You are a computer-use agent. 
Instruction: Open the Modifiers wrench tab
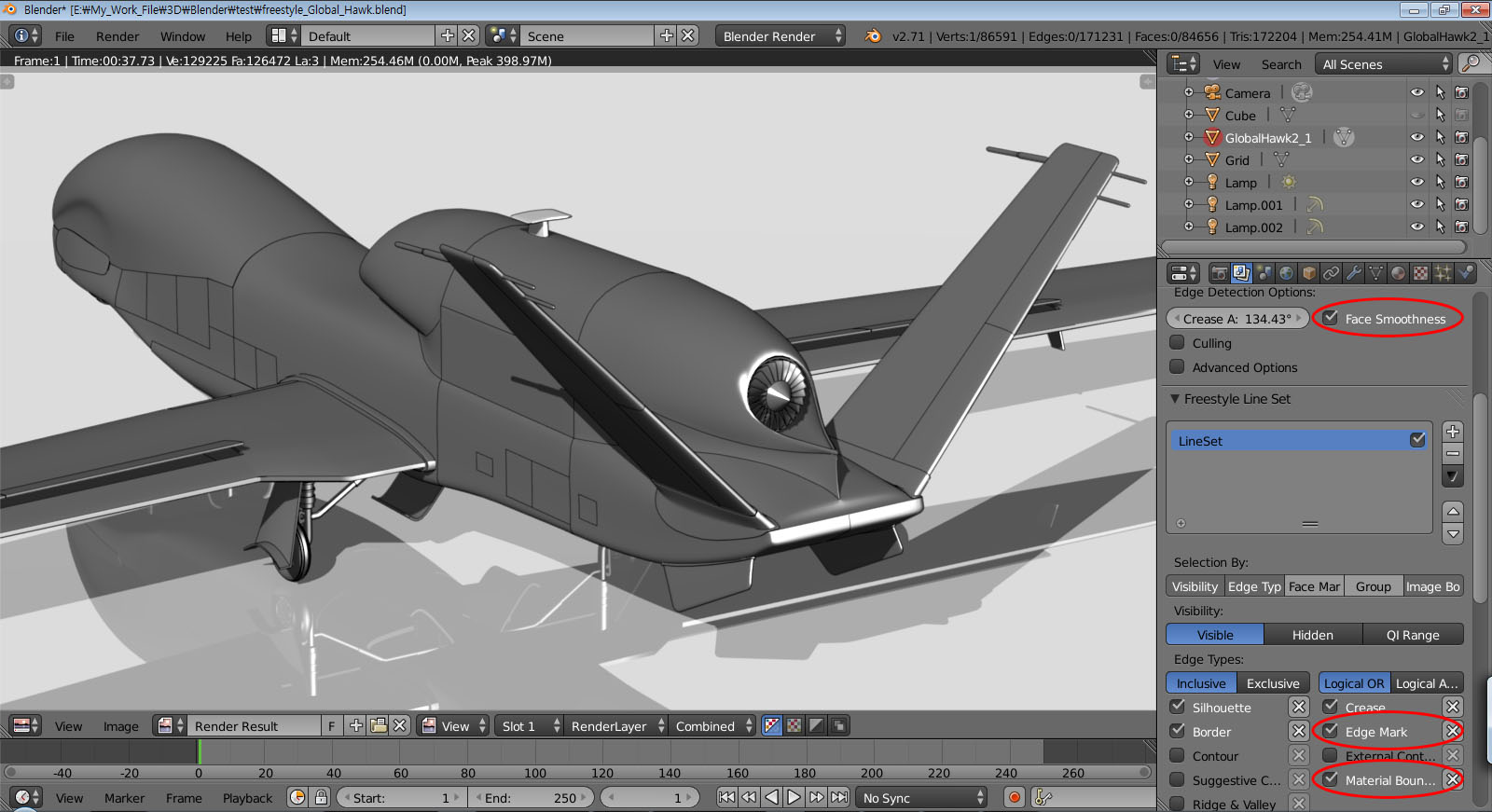point(1353,273)
